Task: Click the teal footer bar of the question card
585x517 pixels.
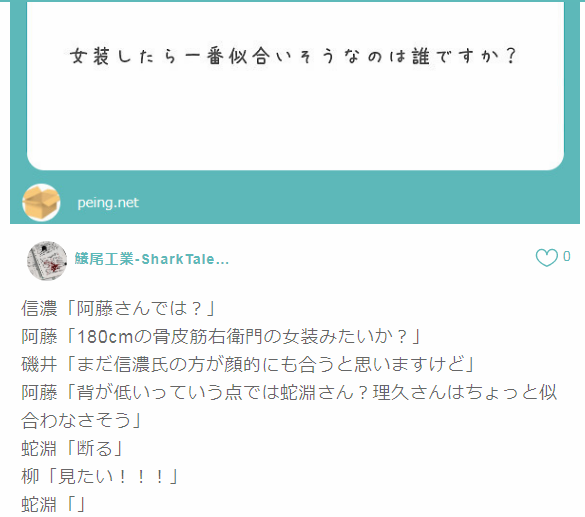Action: 295,198
